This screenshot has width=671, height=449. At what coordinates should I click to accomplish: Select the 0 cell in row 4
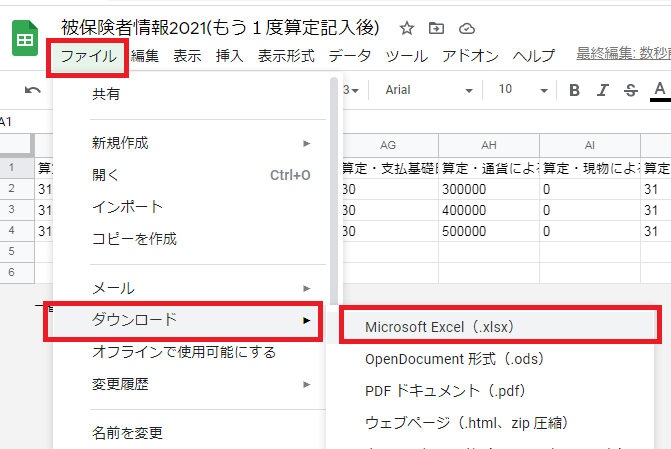(590, 231)
